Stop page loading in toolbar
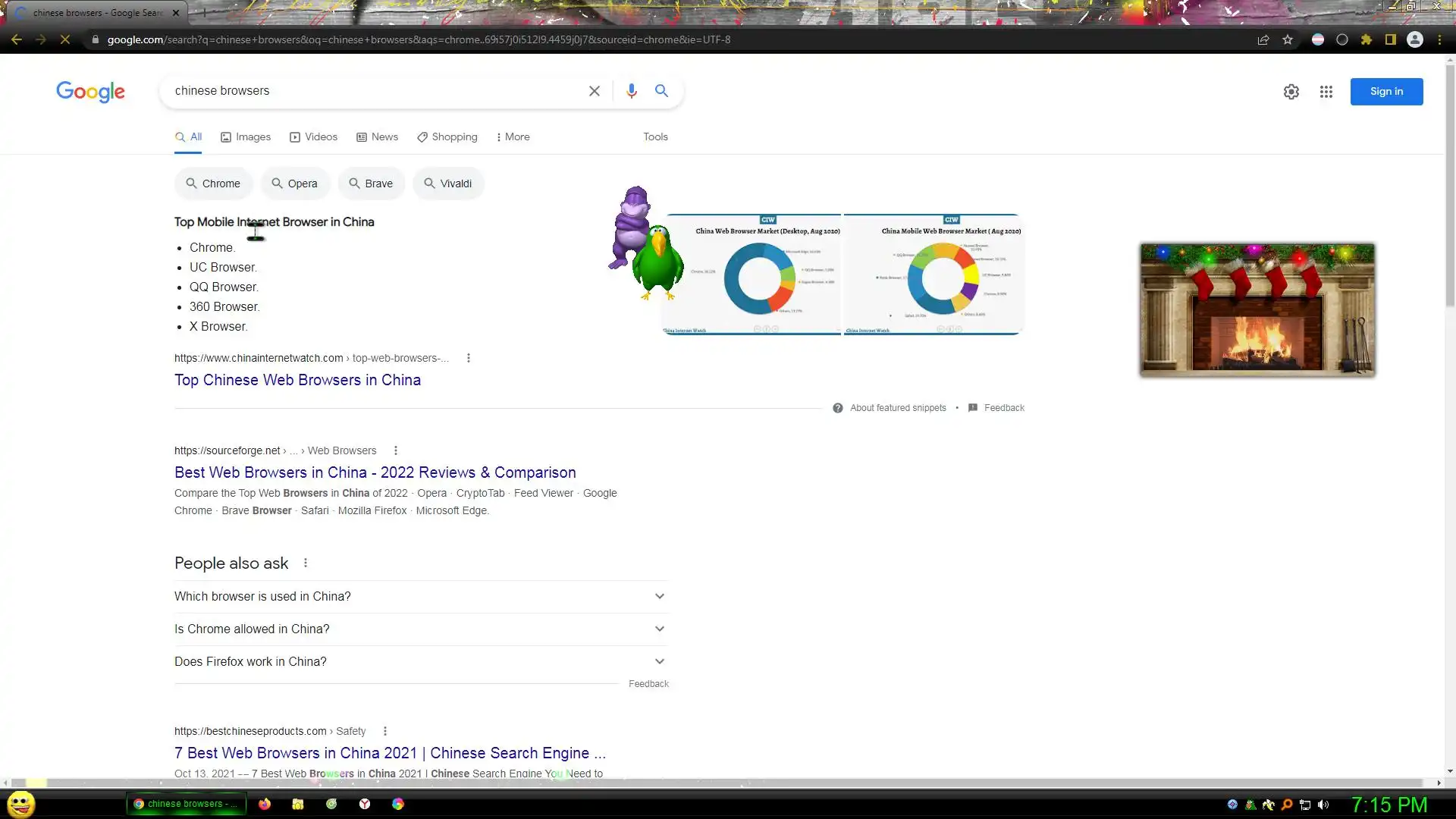1456x819 pixels. click(65, 39)
